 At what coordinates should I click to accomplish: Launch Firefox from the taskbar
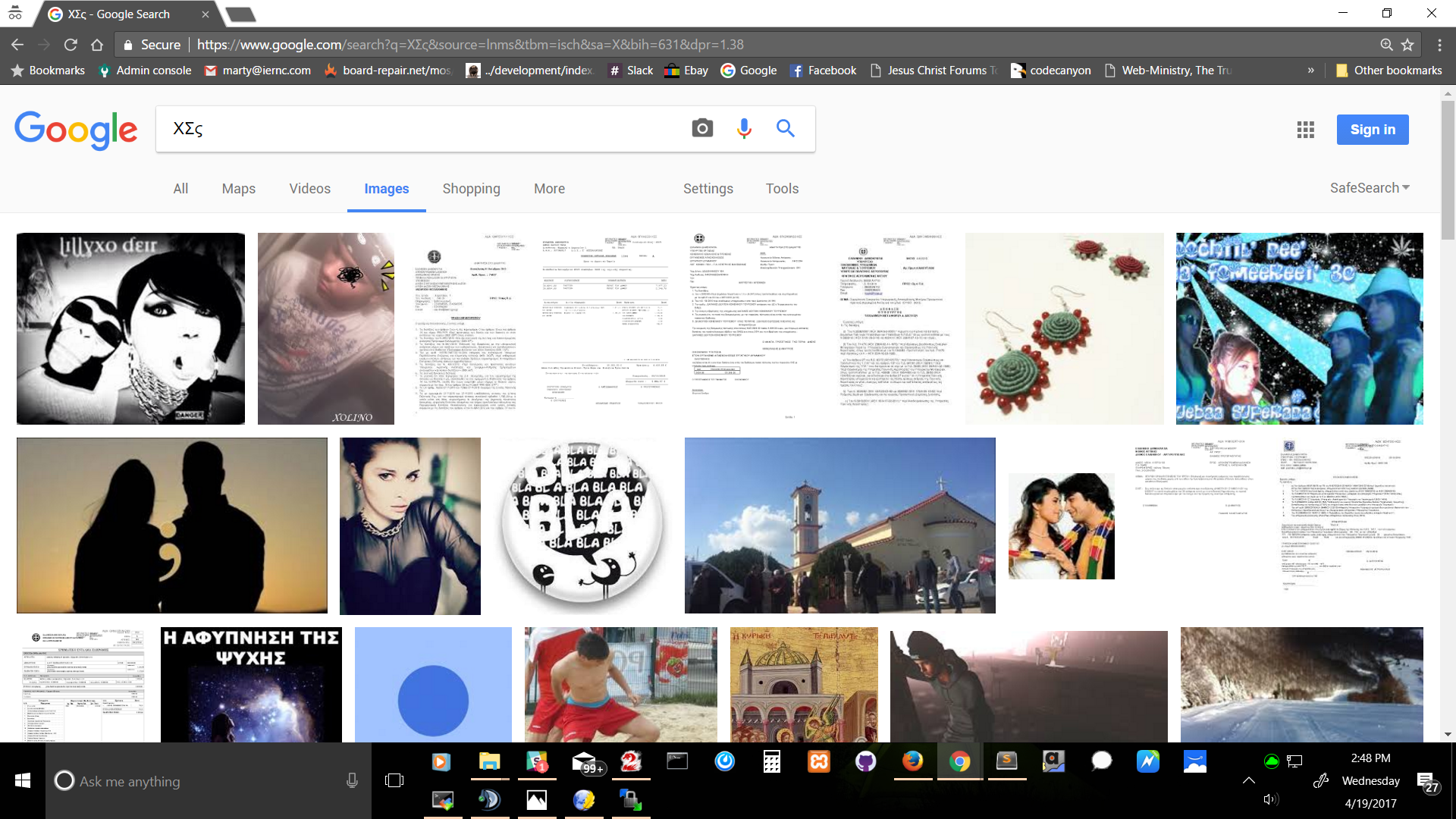[912, 761]
